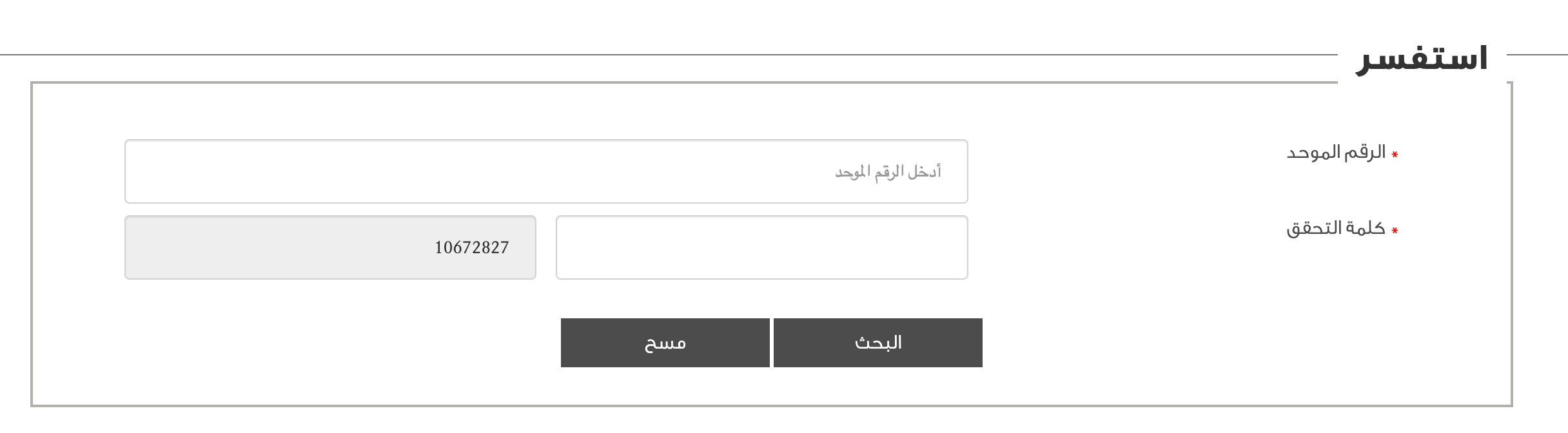The width and height of the screenshot is (1568, 433).
Task: Reset the form with the مسح button
Action: click(x=665, y=343)
